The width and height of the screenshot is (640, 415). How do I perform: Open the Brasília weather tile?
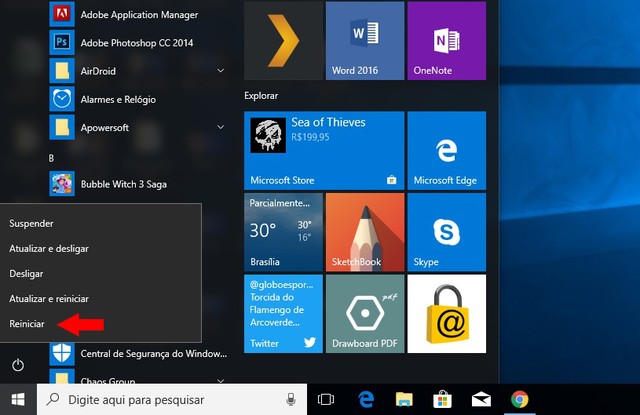[x=283, y=232]
